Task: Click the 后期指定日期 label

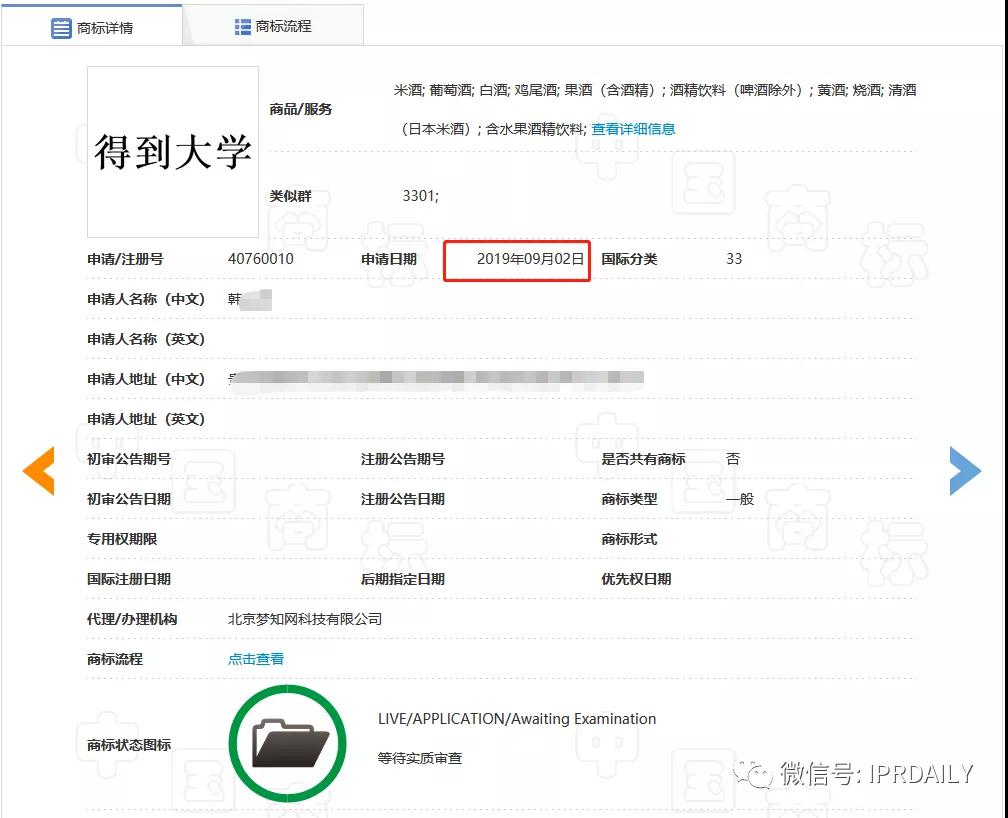Action: click(403, 579)
